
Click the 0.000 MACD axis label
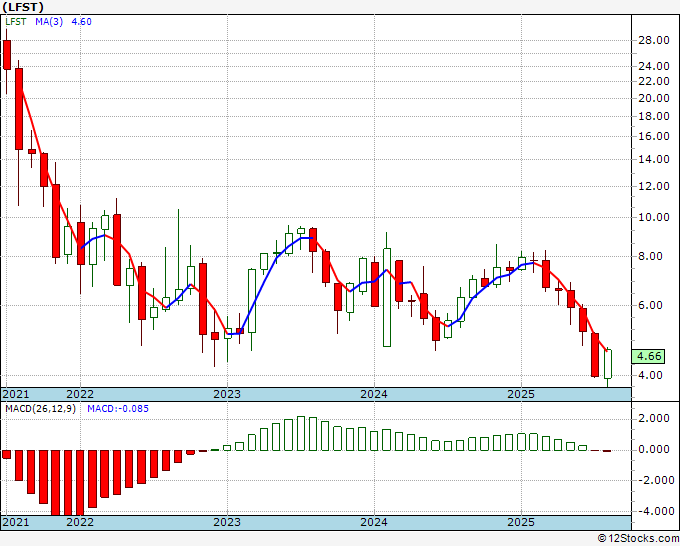click(x=654, y=450)
